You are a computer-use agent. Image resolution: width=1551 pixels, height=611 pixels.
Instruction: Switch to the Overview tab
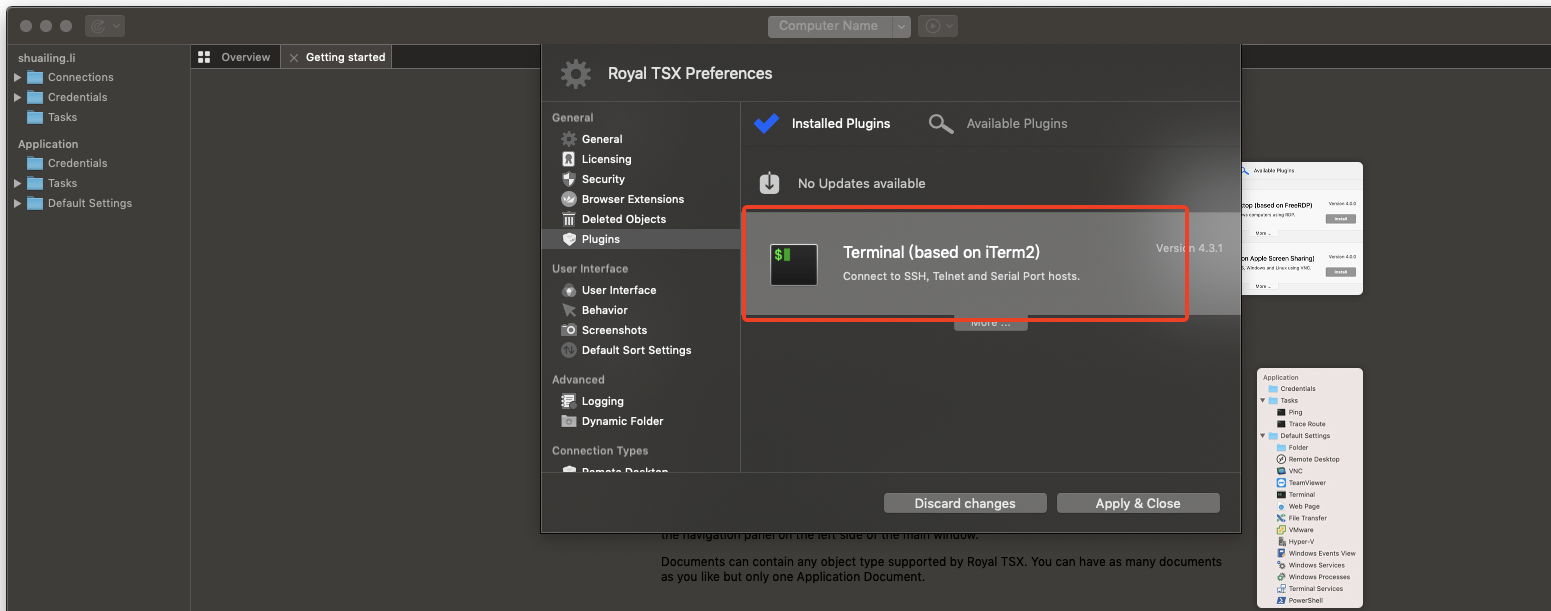pos(235,57)
